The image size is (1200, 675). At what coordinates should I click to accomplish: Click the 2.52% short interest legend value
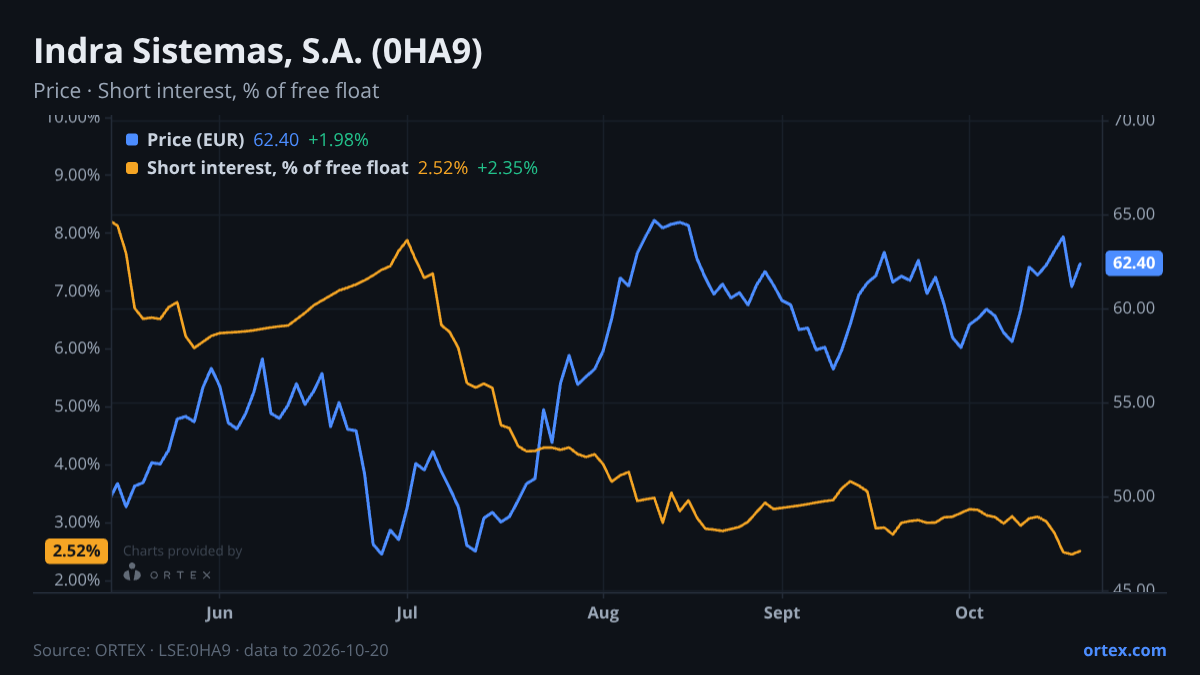click(443, 168)
